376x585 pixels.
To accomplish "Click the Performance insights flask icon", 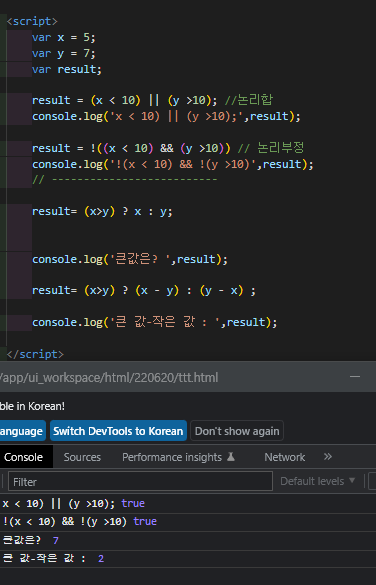I will click(231, 456).
